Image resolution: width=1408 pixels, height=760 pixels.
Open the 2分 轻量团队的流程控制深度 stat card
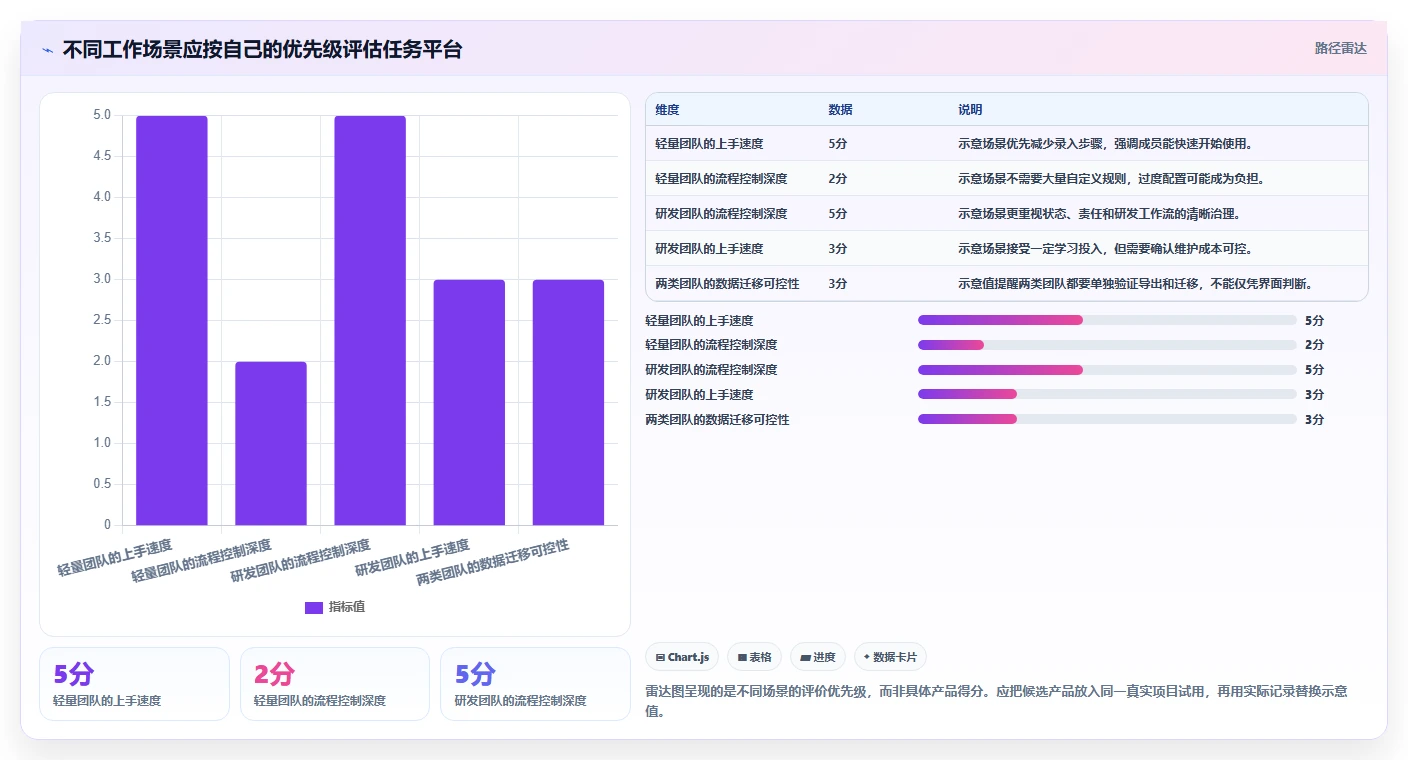335,684
